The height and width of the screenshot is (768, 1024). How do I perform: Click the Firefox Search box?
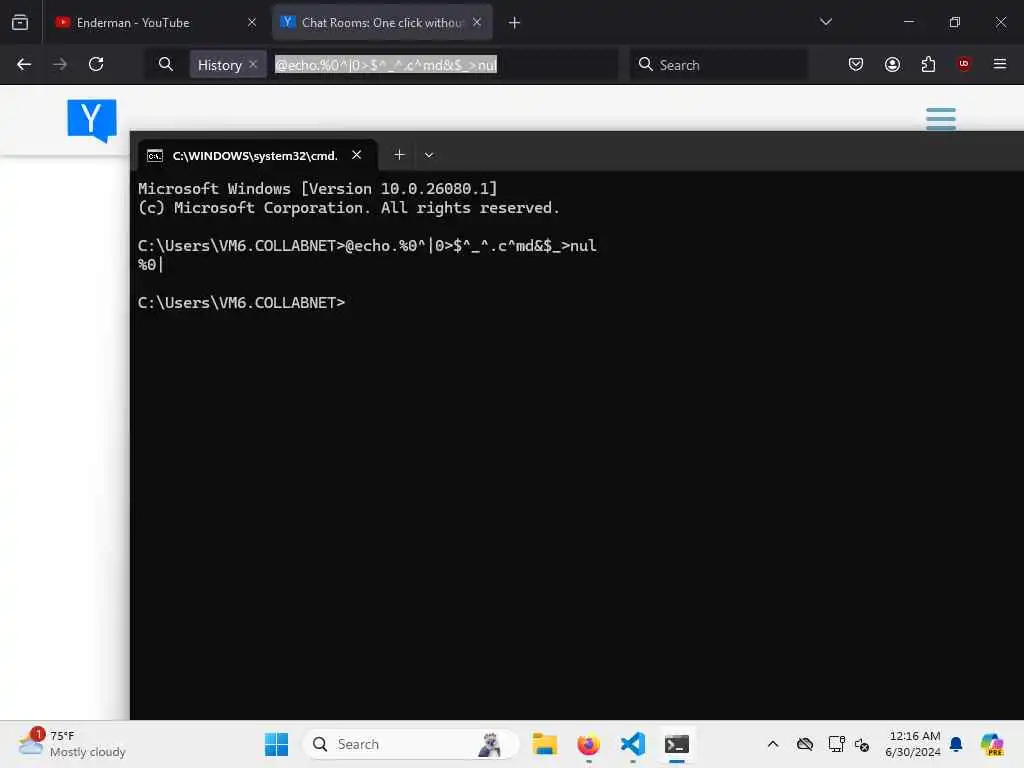coord(718,65)
